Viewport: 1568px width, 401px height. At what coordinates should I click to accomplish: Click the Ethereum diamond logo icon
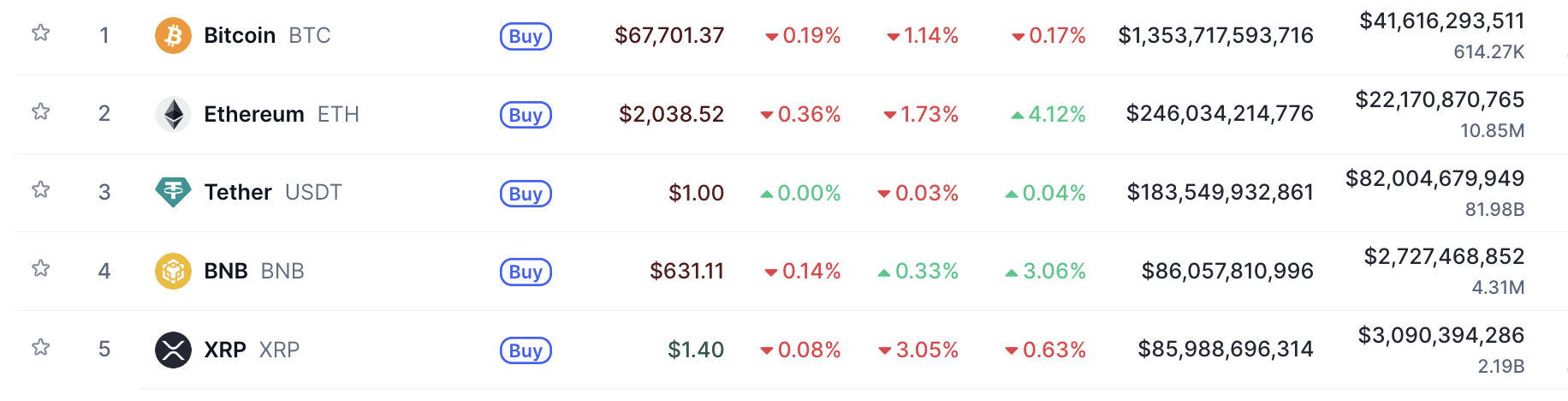coord(173,114)
